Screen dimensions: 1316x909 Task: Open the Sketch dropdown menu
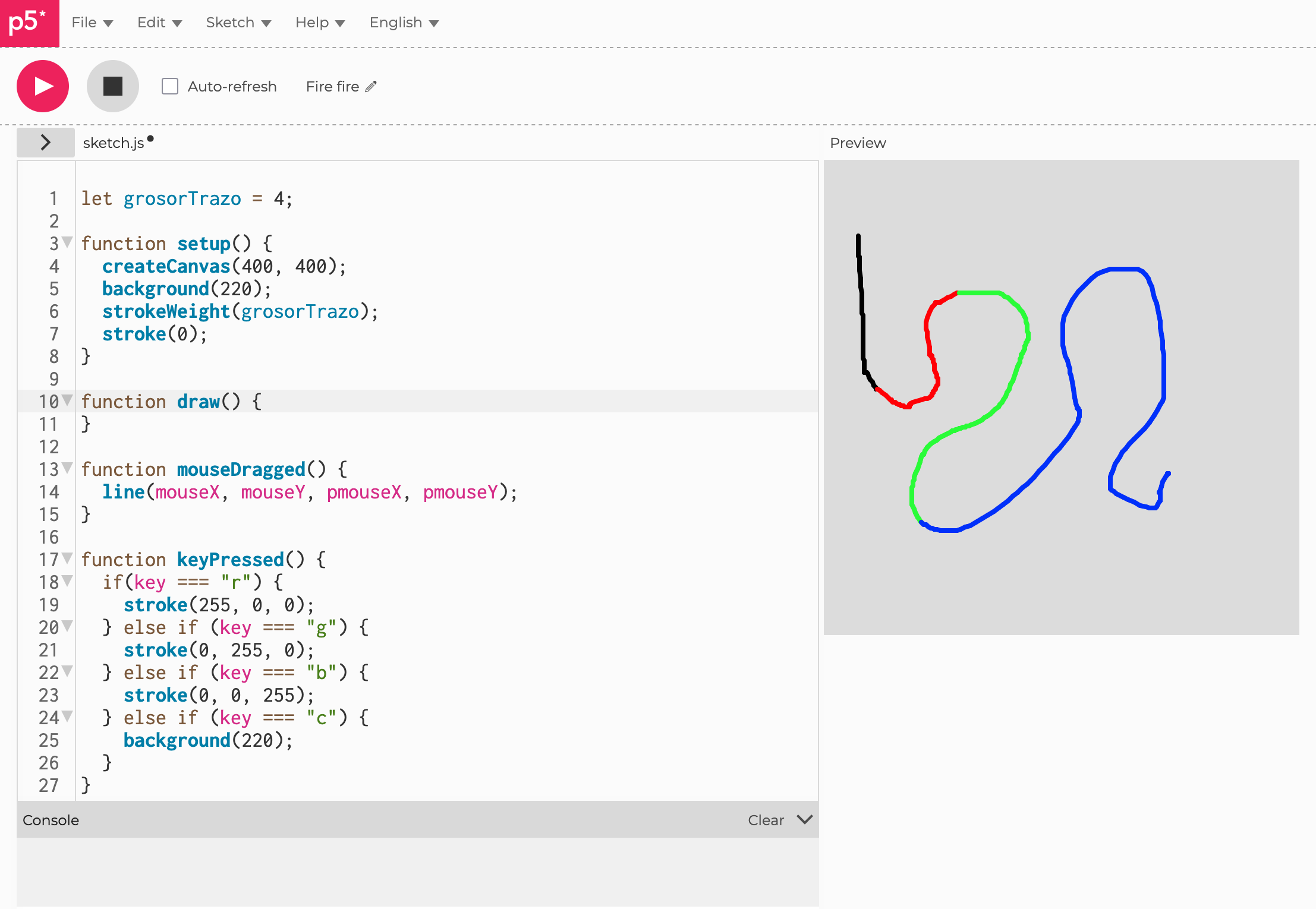click(x=238, y=23)
